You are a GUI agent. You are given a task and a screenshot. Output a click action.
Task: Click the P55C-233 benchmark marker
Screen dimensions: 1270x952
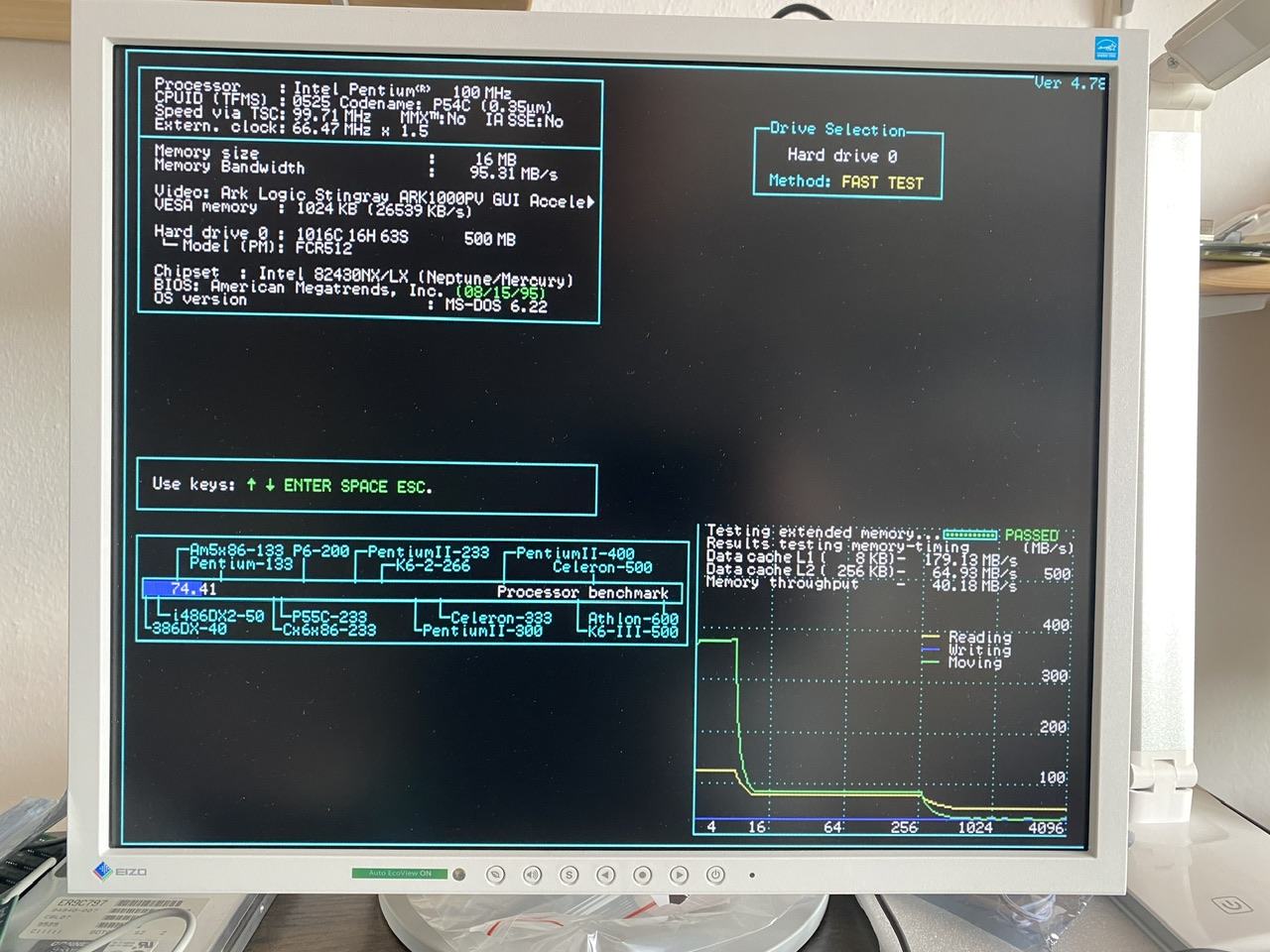[329, 616]
